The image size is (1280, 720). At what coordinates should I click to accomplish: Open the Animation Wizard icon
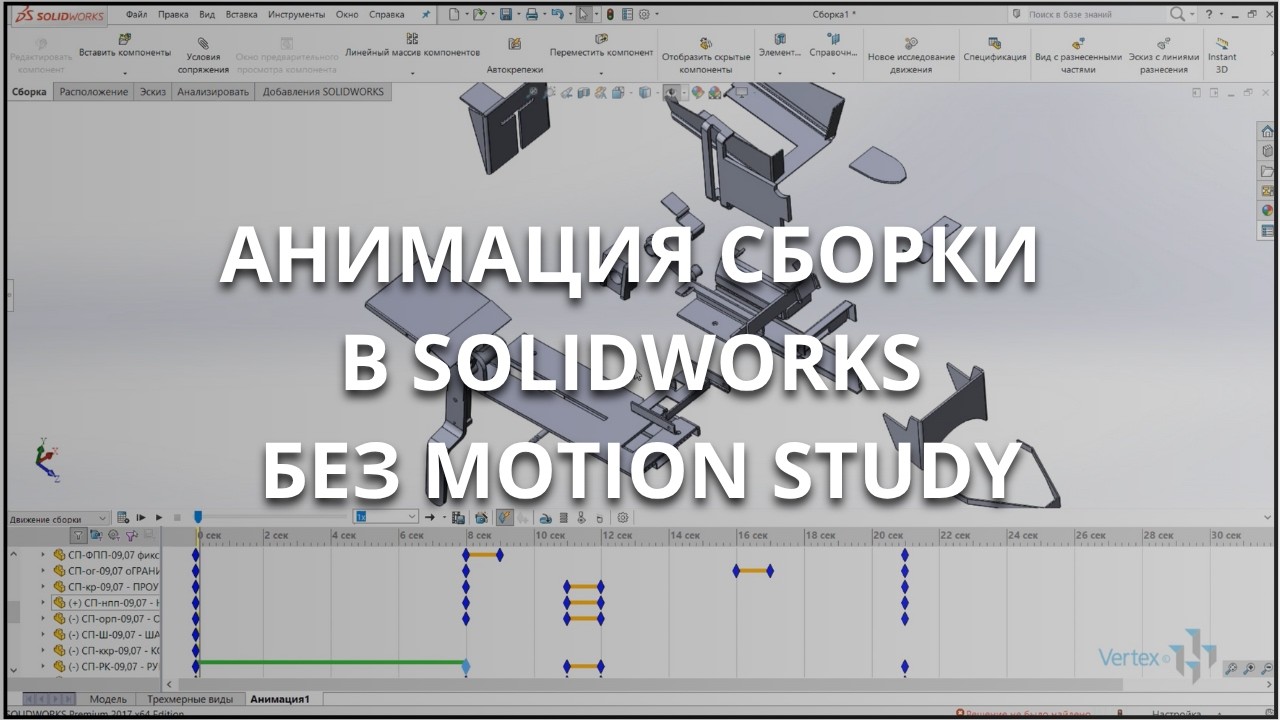(x=481, y=517)
